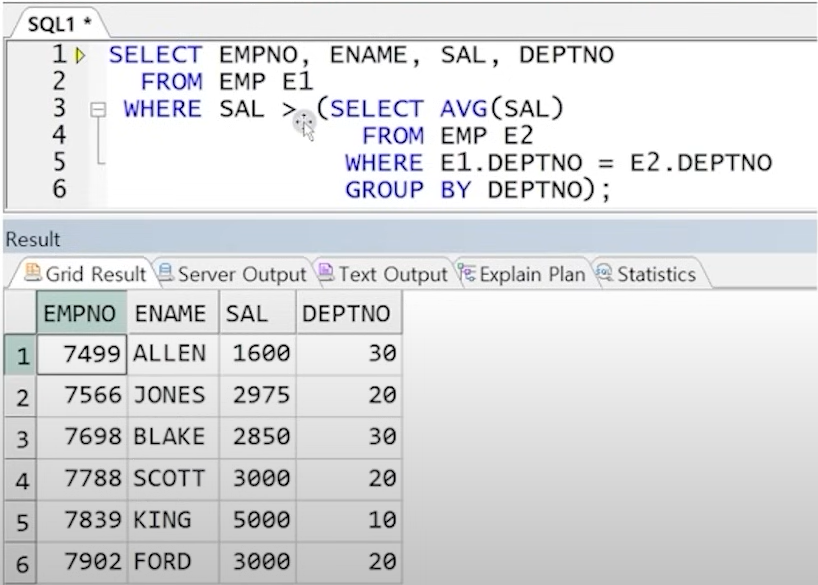This screenshot has height=585, width=818.
Task: Select row header 4 in the grid
Action: (20, 480)
